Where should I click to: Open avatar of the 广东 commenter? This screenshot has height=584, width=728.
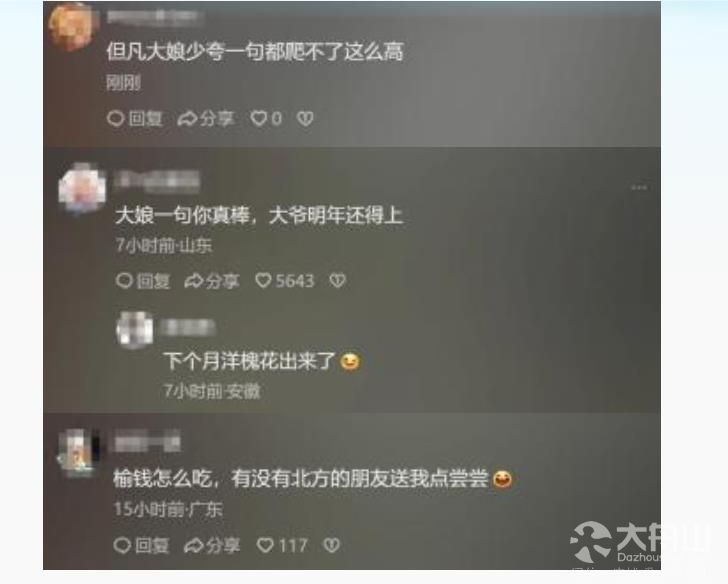pyautogui.click(x=79, y=453)
